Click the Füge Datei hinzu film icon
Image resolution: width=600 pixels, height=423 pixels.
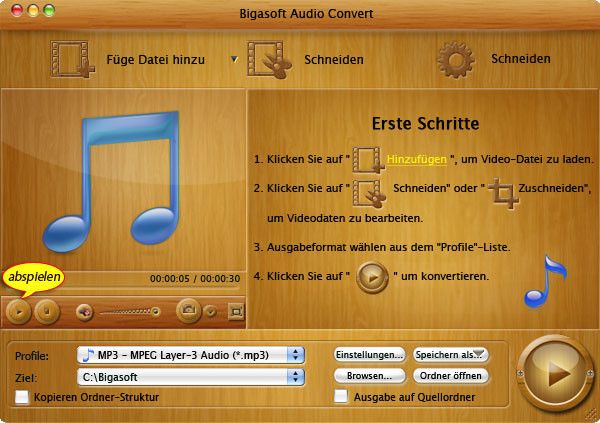(72, 59)
